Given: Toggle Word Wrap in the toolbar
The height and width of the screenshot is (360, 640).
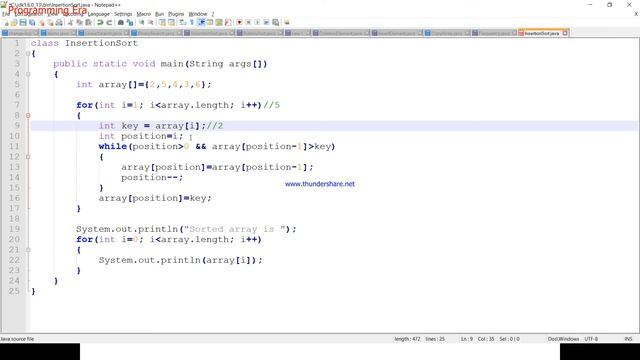Looking at the screenshot, I should point(183,22).
